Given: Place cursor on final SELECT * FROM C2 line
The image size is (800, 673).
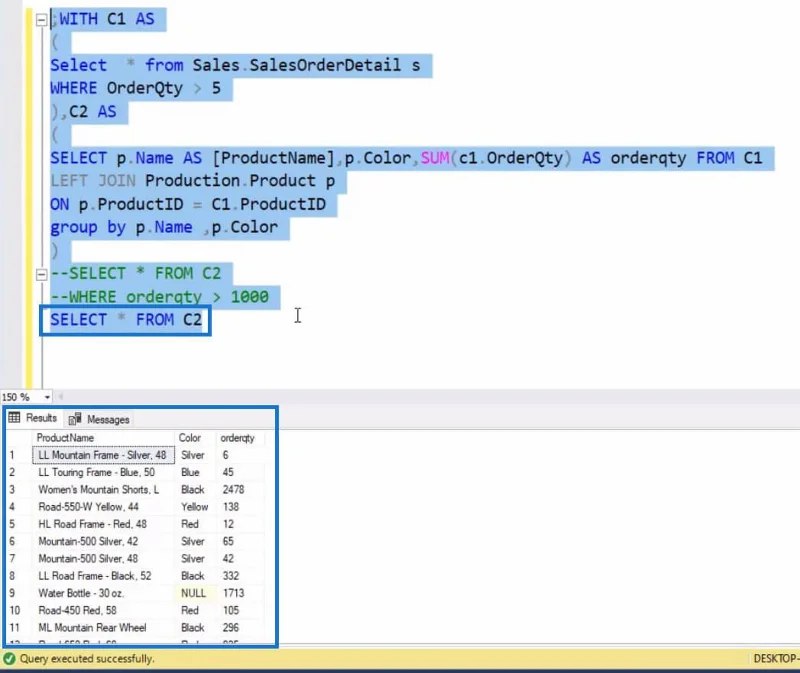Looking at the screenshot, I should coord(126,320).
